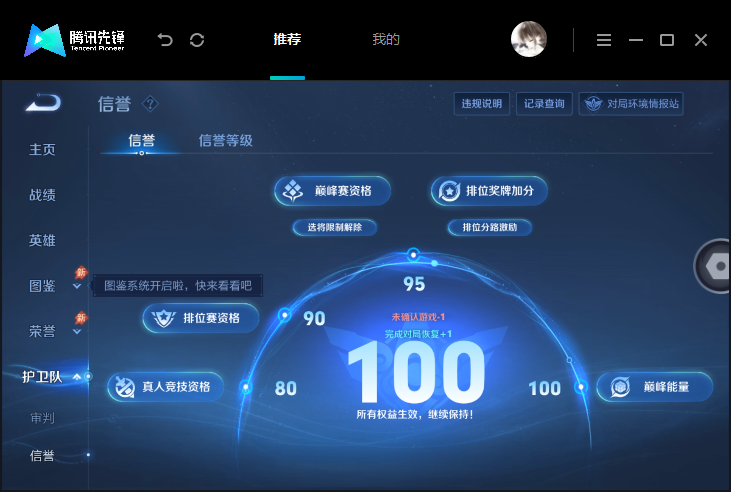
Task: Click the 选将限制解除 pill
Action: 335,228
